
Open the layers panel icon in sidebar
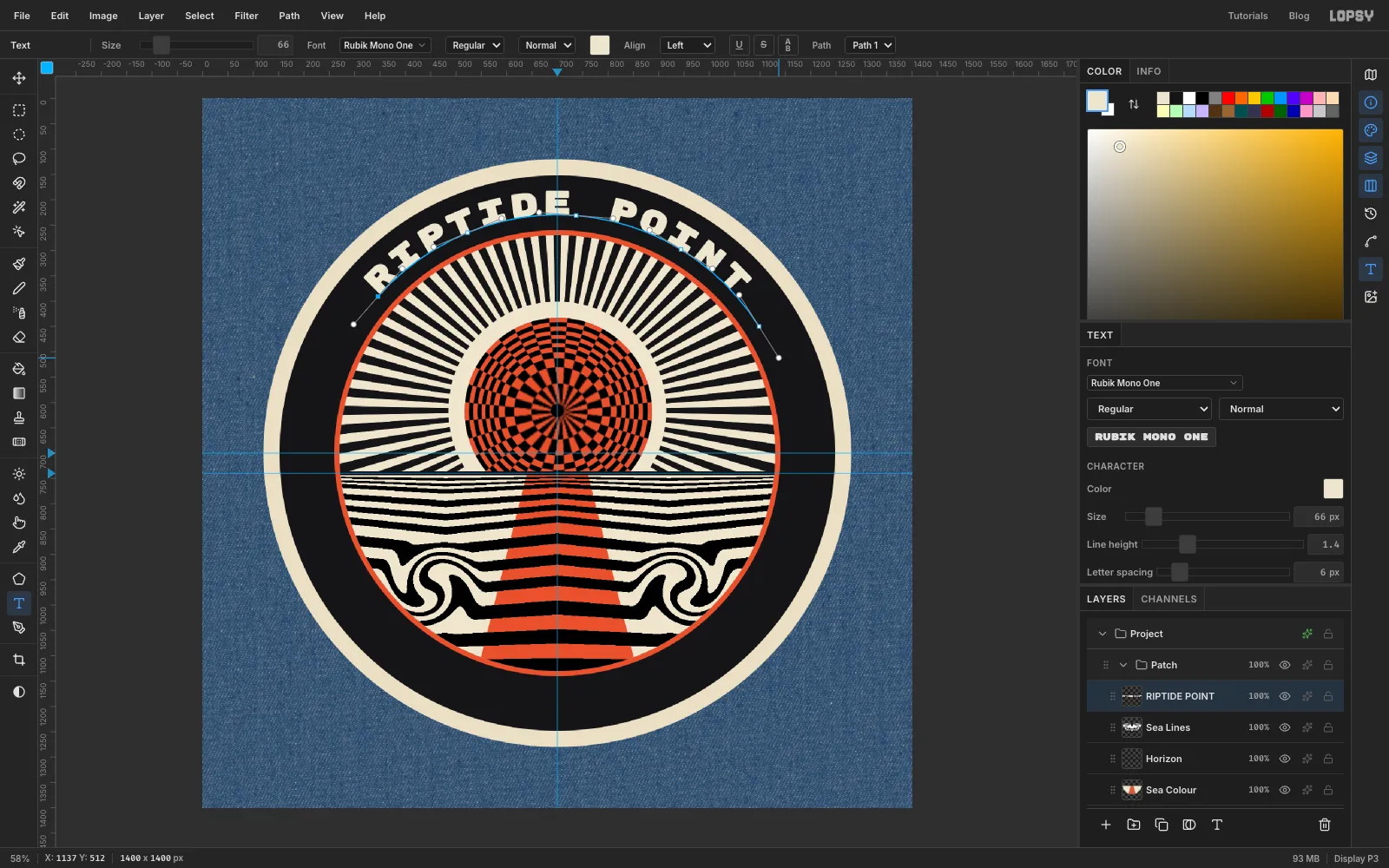1371,158
